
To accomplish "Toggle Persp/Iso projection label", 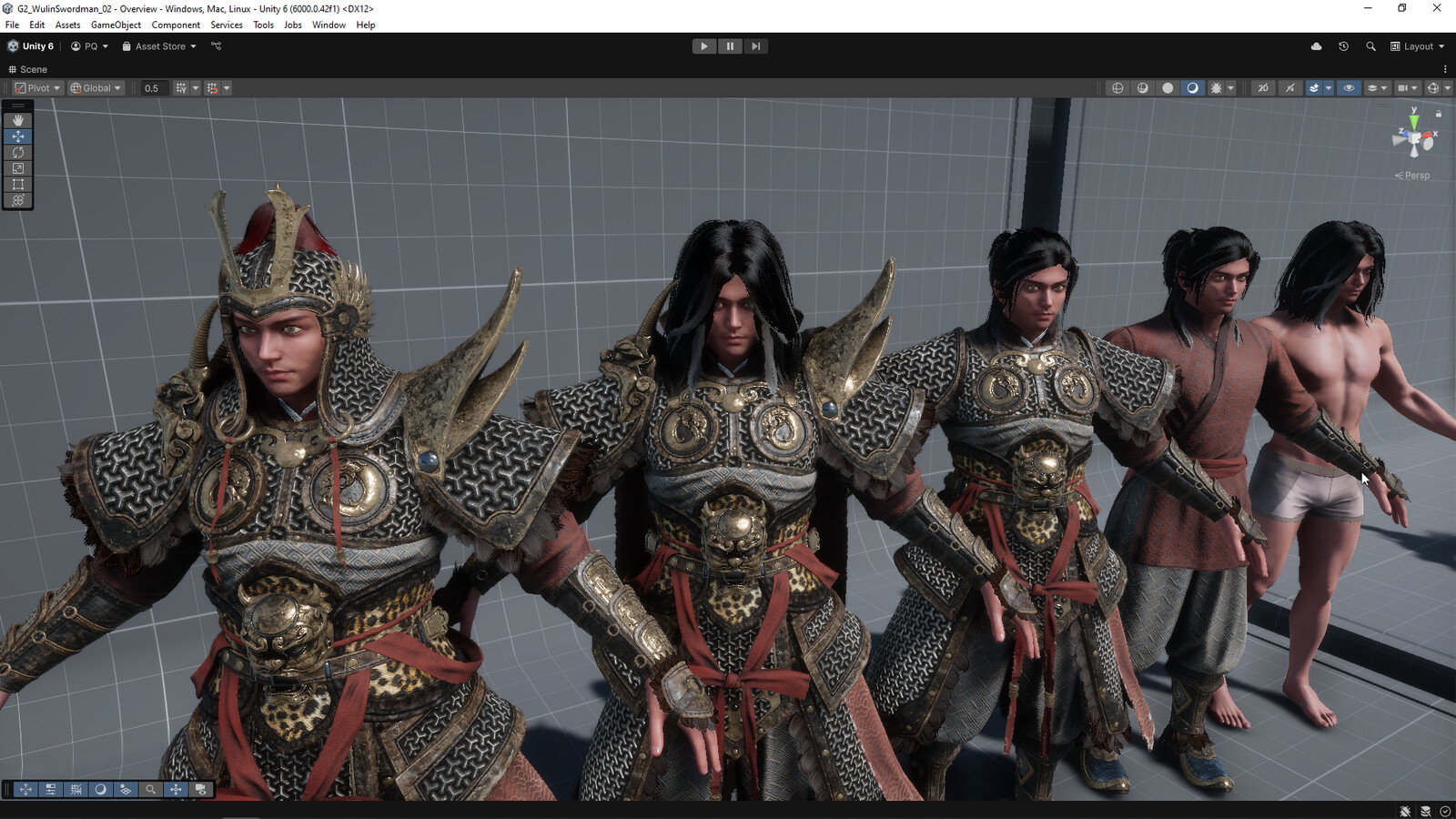I will coord(1412,176).
